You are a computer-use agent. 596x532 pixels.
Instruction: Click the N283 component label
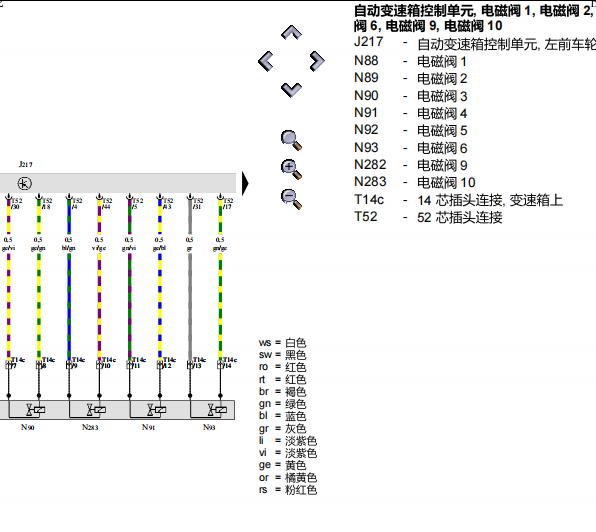click(x=90, y=428)
